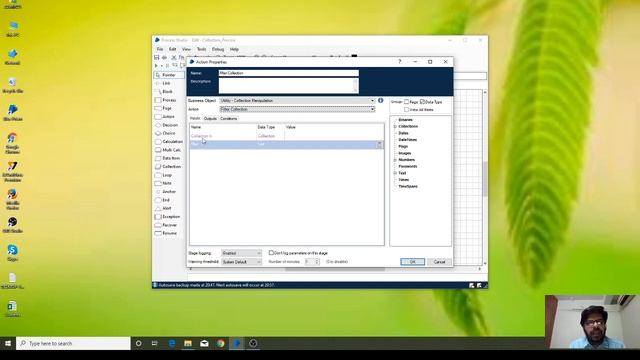Select Times in the data tree
The width and height of the screenshot is (640, 360).
coord(404,180)
